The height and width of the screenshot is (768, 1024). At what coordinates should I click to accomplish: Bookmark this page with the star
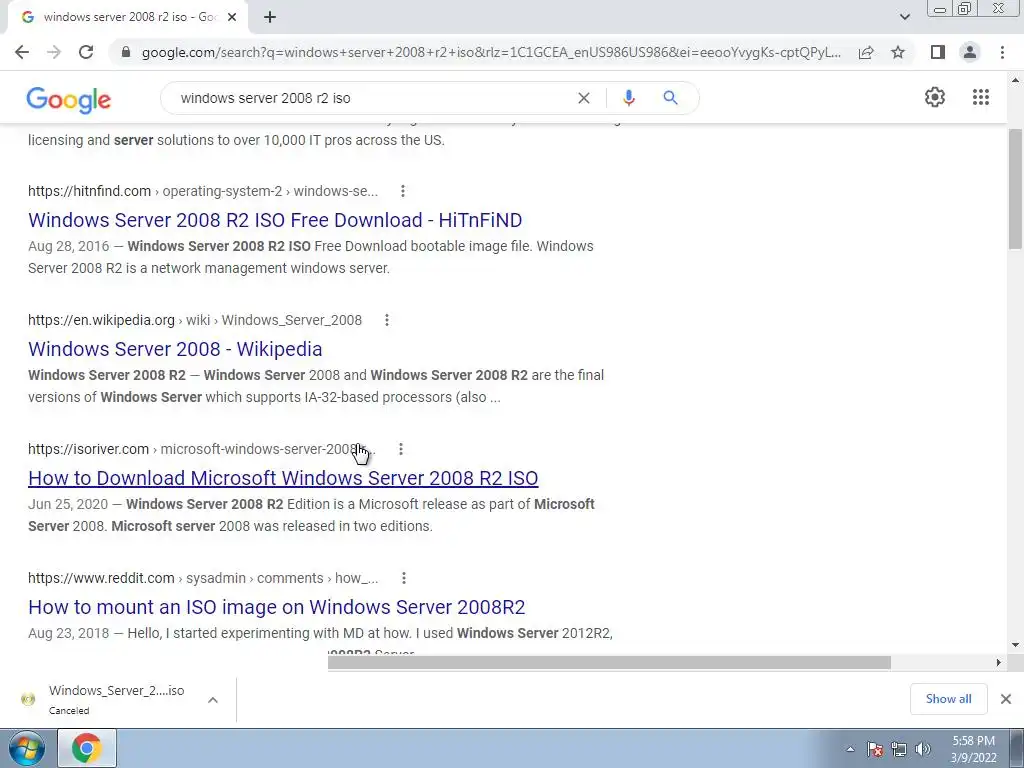pyautogui.click(x=898, y=52)
